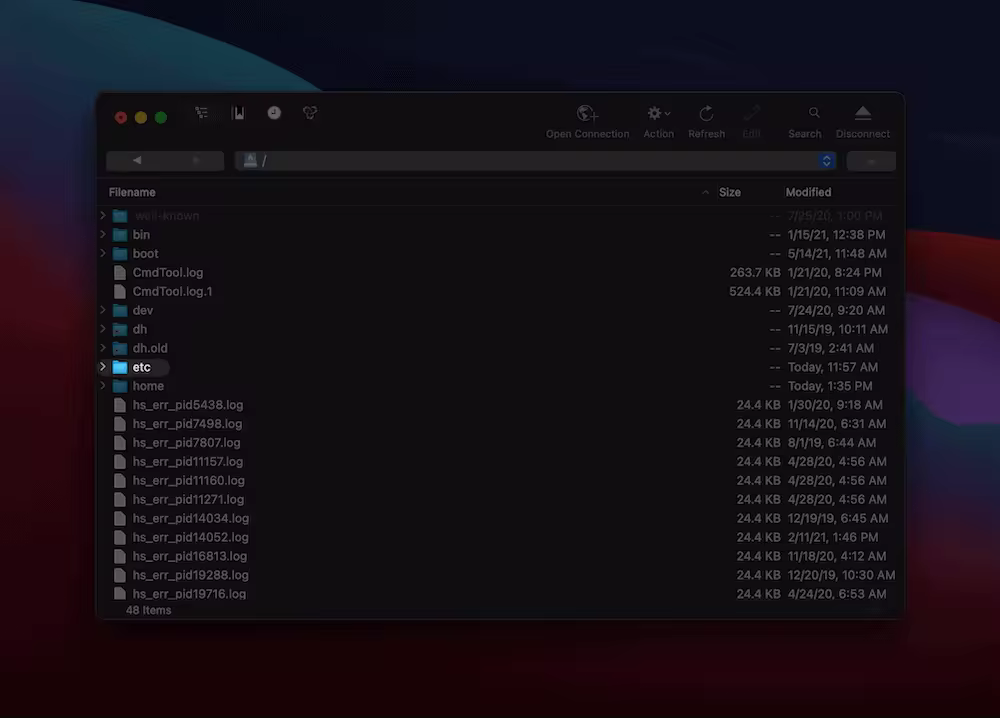Select the dh folder icon

pos(120,330)
